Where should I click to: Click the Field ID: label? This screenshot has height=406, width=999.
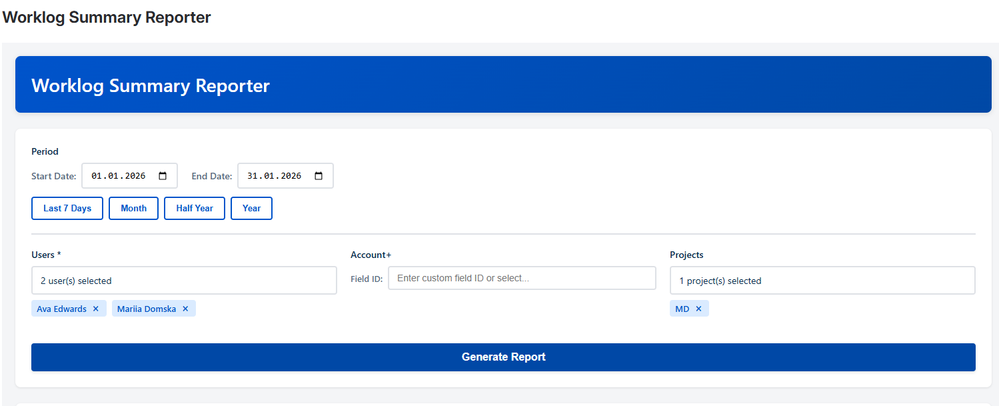pos(366,279)
